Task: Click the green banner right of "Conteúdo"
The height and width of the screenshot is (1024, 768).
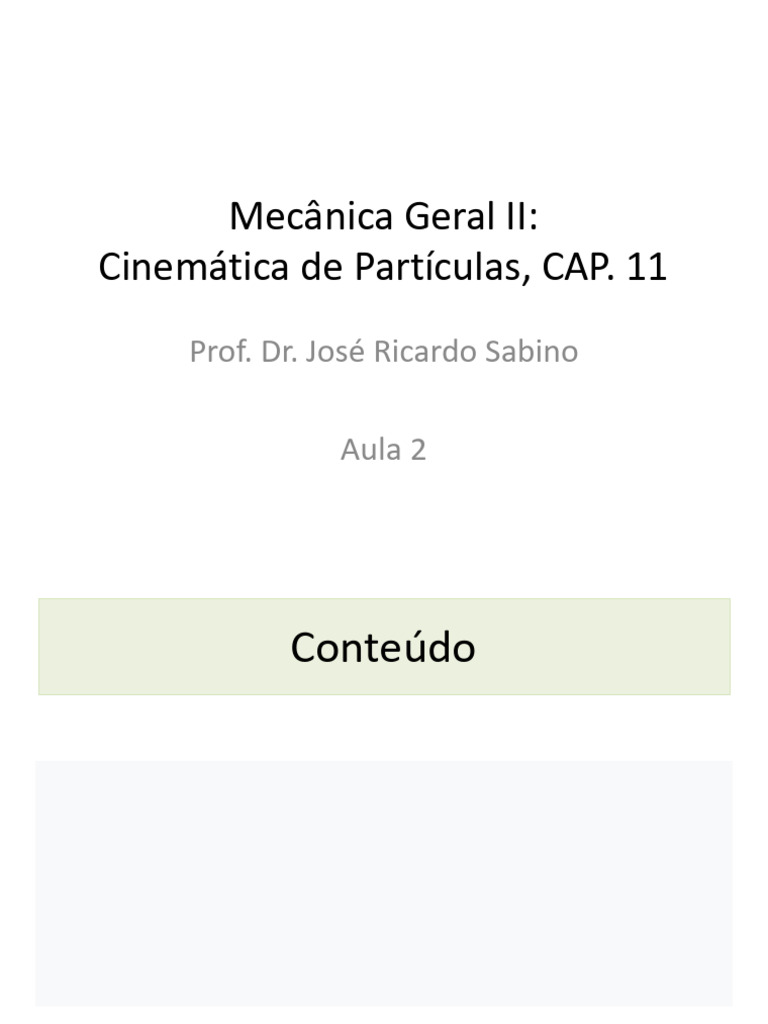Action: point(604,647)
